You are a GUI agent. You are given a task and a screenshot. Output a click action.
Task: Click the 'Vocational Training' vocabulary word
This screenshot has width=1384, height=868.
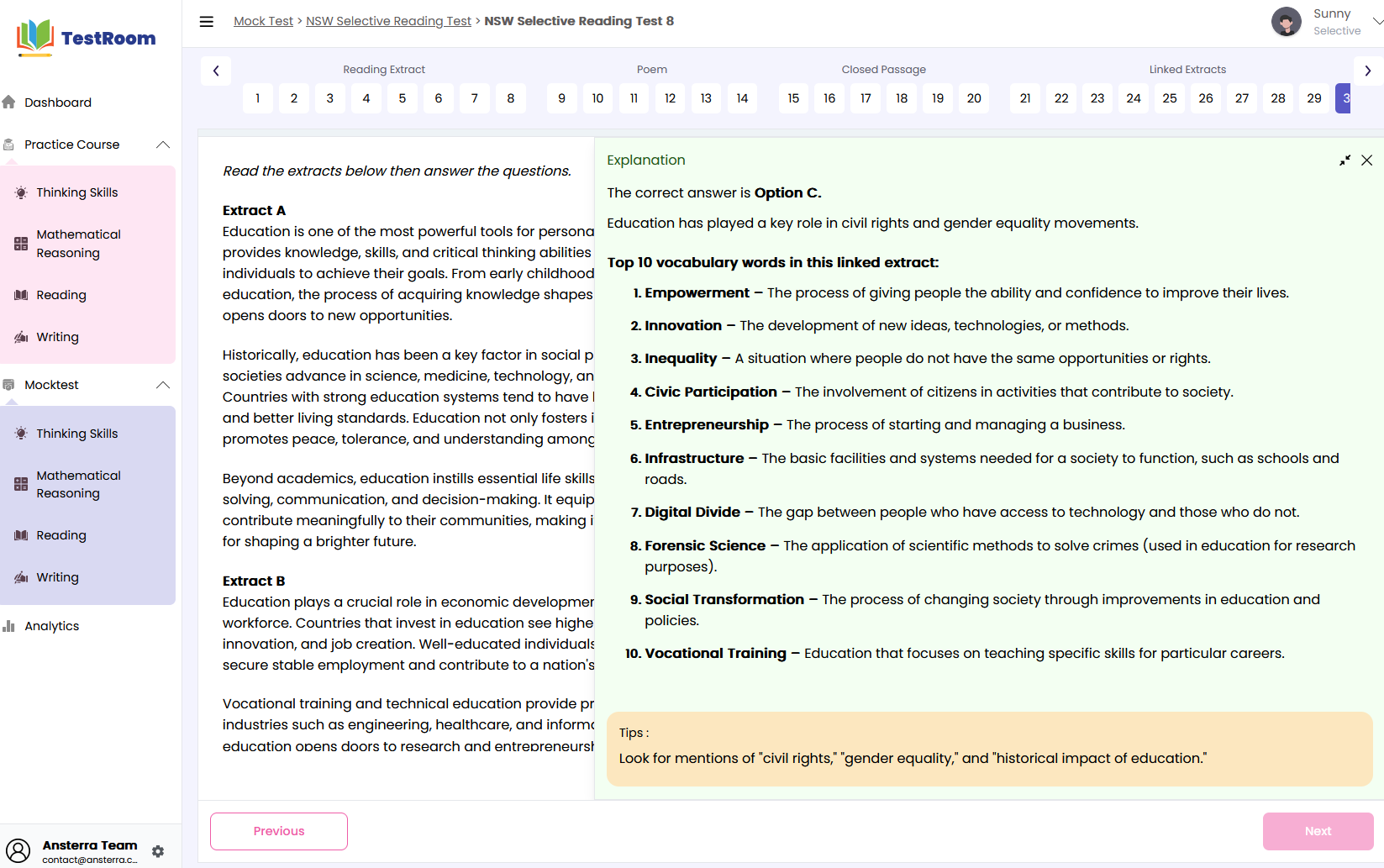[715, 653]
